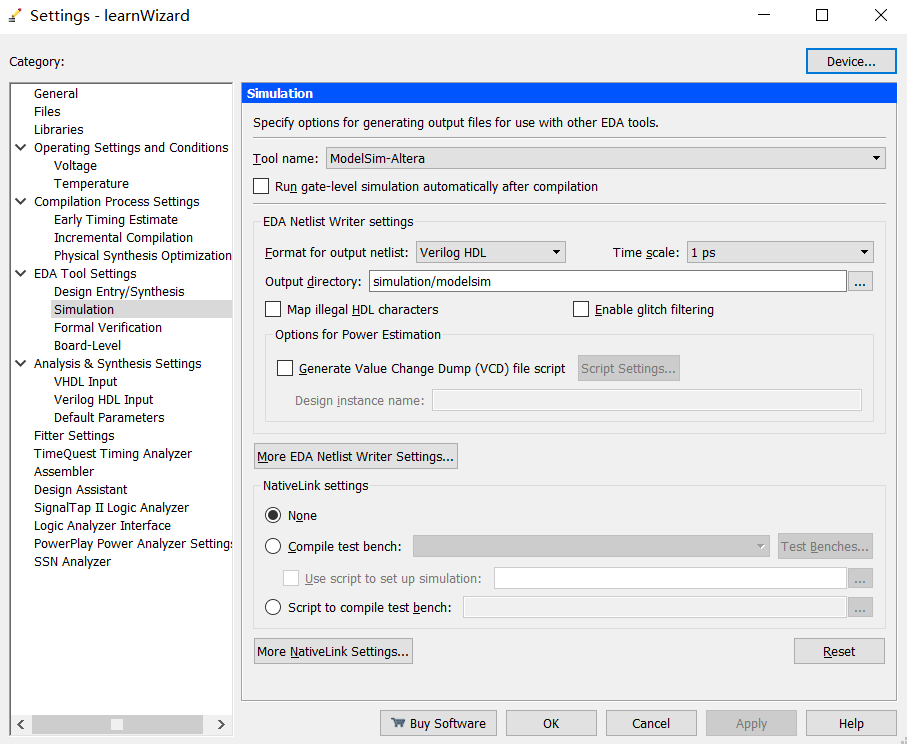Click the Settings window title icon

pyautogui.click(x=15, y=16)
